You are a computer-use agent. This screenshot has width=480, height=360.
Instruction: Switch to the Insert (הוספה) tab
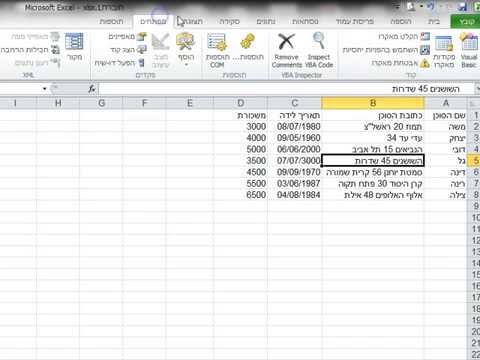[400, 21]
